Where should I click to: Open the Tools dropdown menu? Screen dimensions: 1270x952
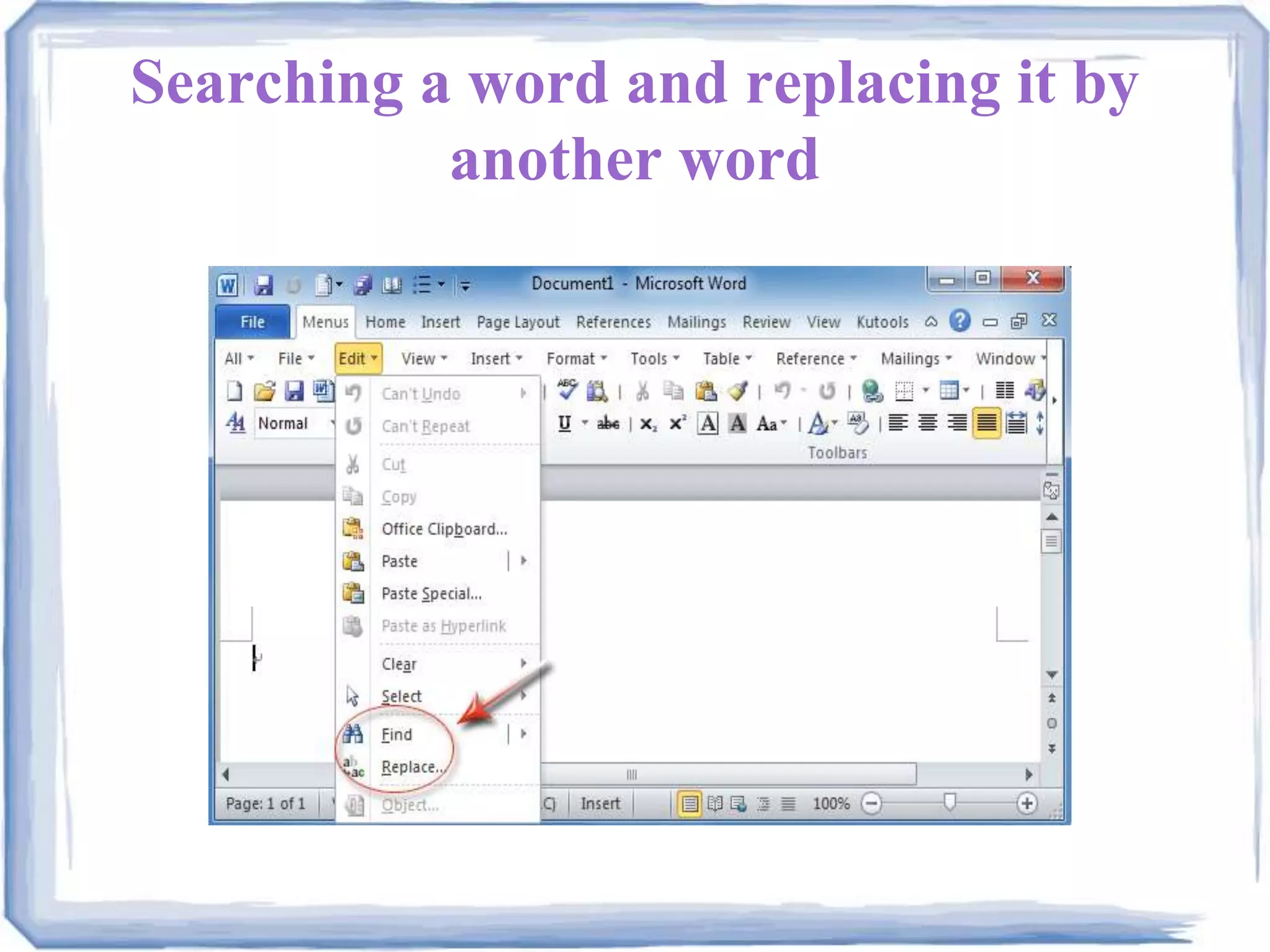(655, 359)
